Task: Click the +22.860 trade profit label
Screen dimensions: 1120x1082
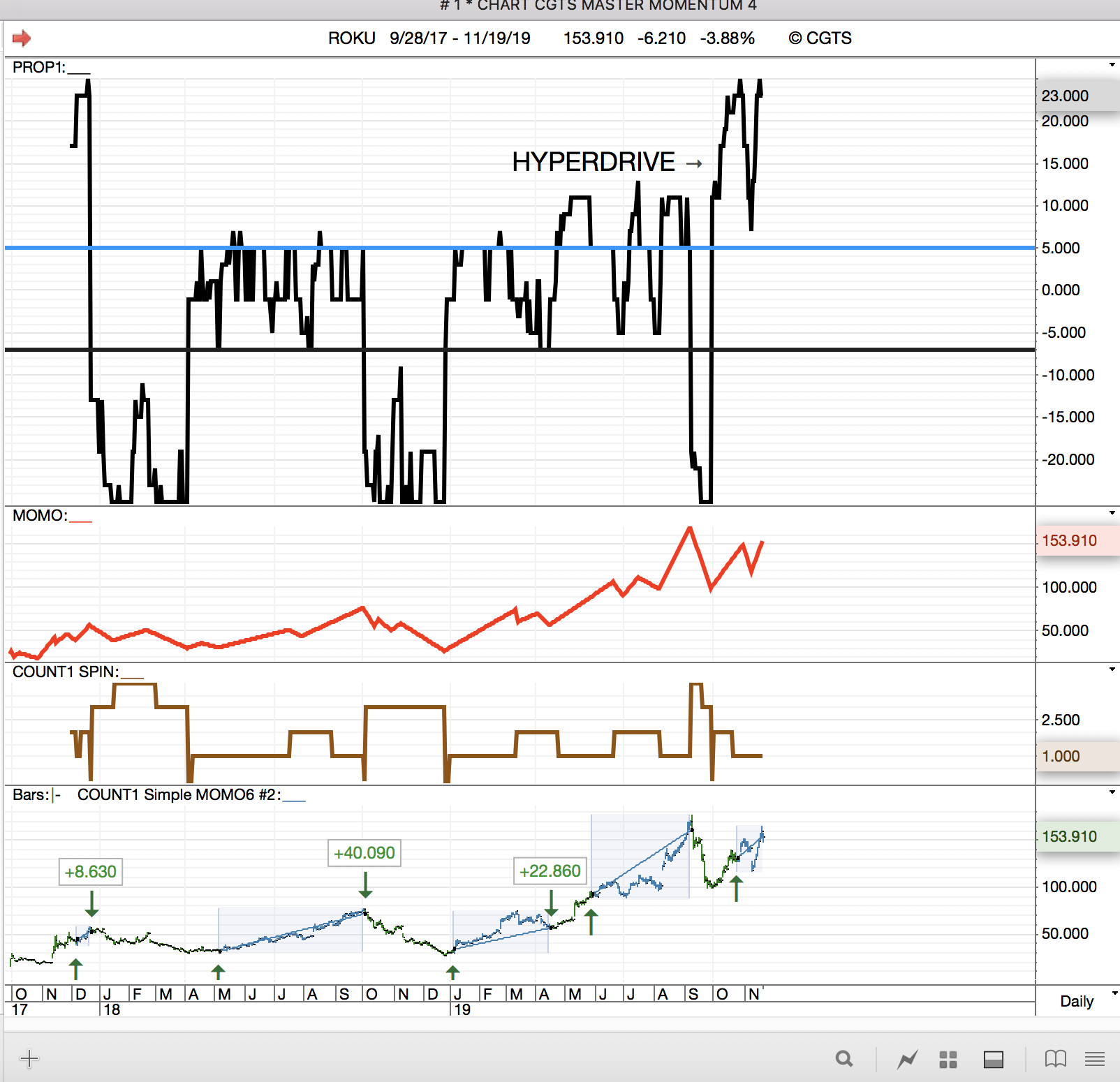Action: coord(550,871)
